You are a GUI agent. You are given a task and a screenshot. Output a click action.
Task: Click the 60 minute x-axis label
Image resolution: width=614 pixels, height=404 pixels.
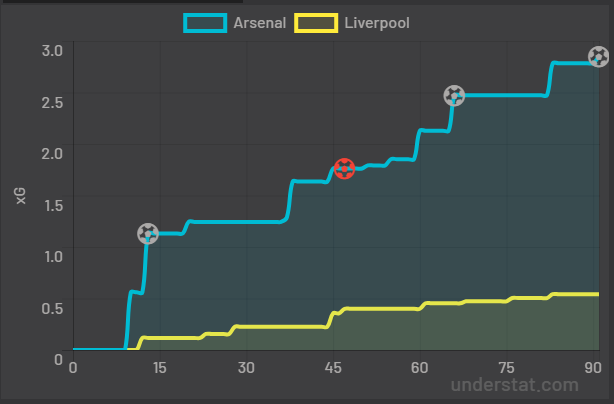[x=419, y=368]
